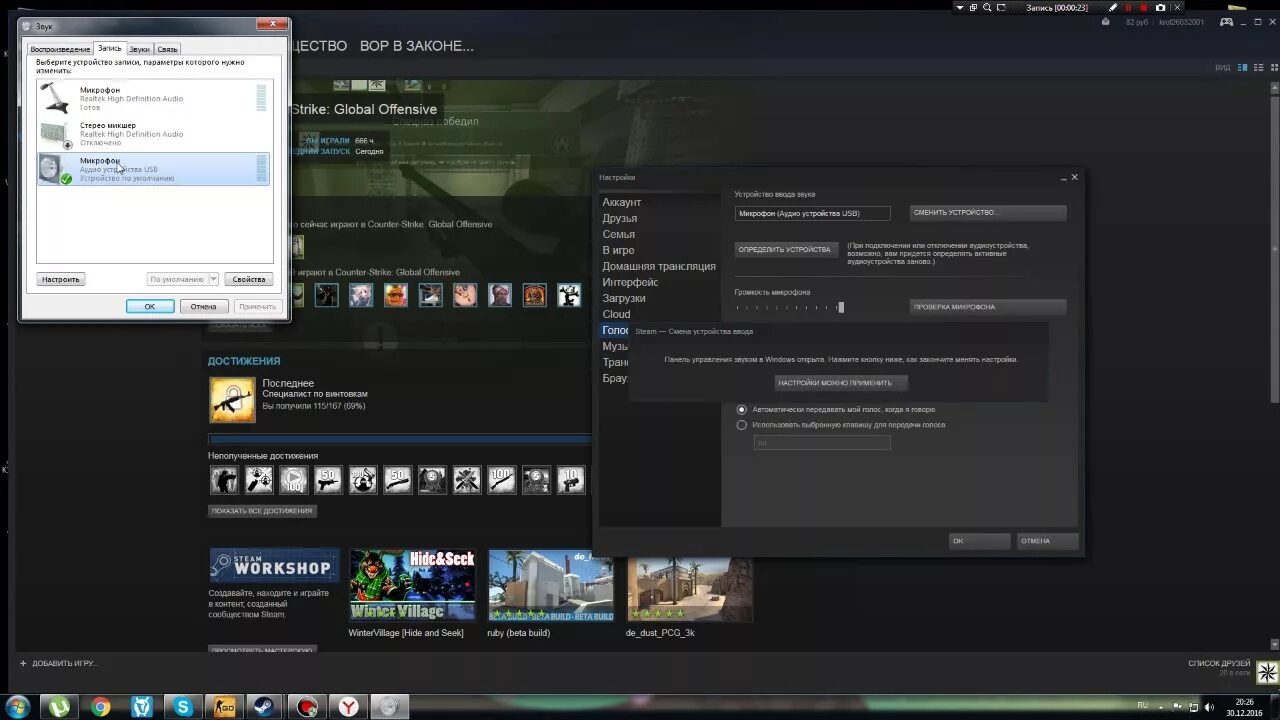Open 'По умолчанию' dropdown arrow in Sound window
Image resolution: width=1280 pixels, height=720 pixels.
point(213,279)
